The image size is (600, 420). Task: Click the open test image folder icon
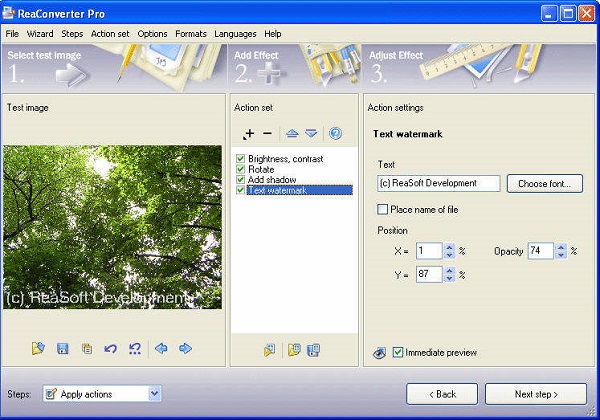coord(38,348)
